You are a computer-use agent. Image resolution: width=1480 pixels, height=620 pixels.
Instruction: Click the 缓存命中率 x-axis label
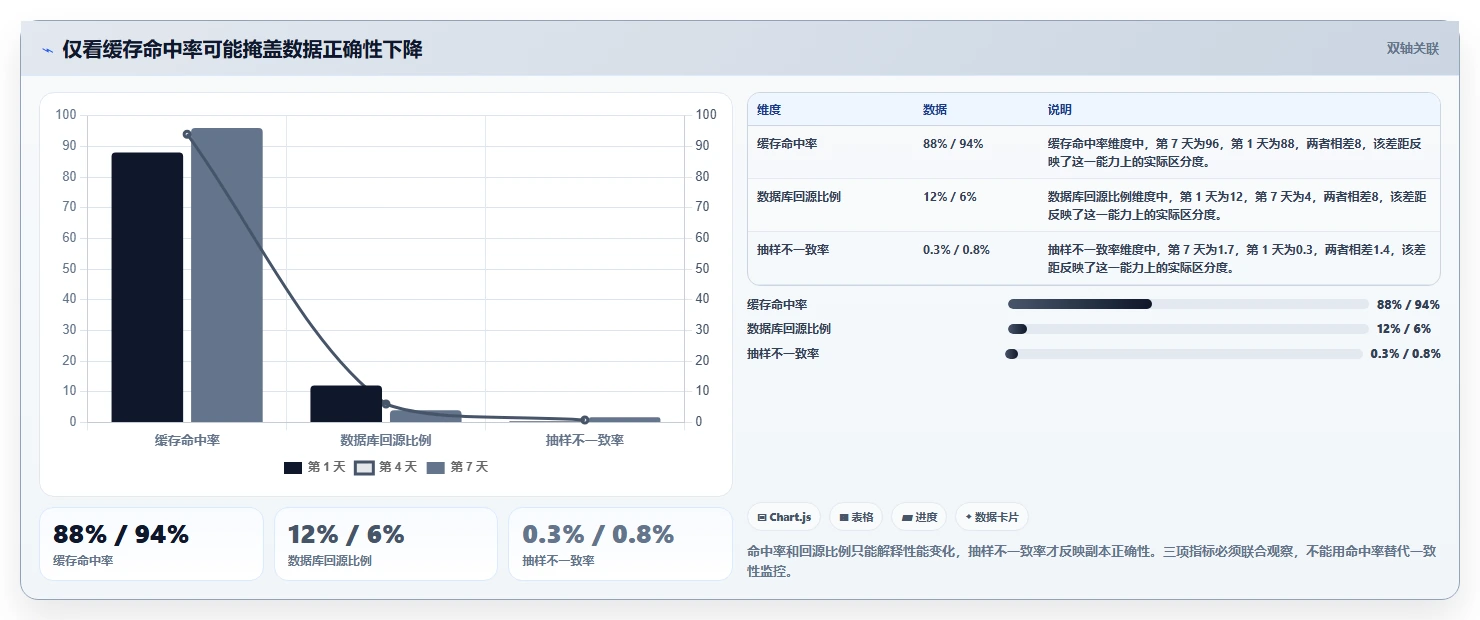(187, 440)
